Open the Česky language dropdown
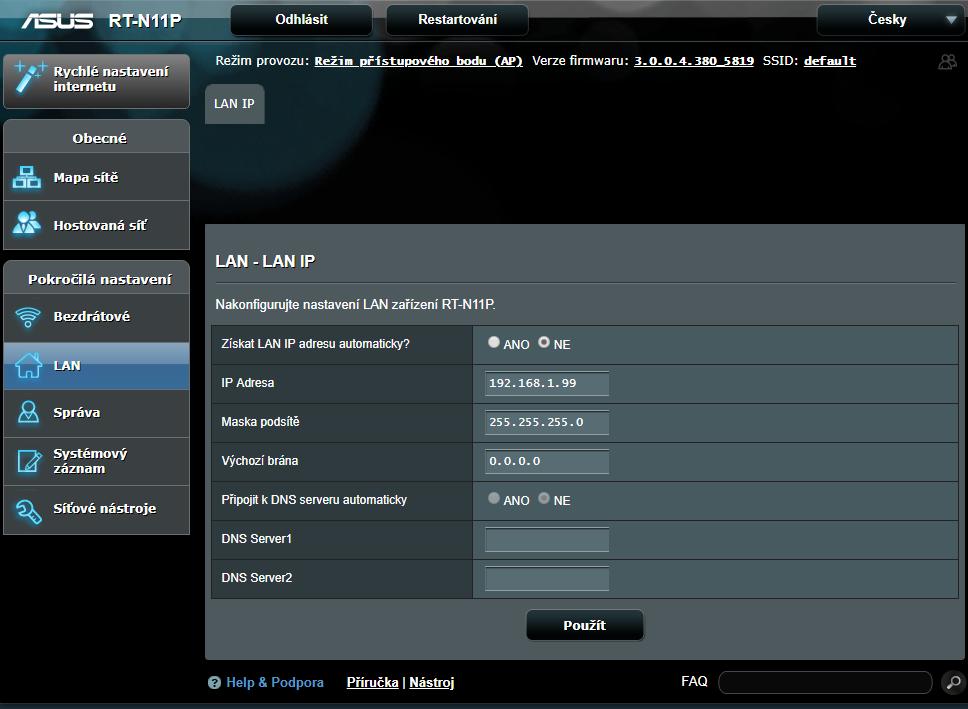The width and height of the screenshot is (968, 709). point(890,20)
